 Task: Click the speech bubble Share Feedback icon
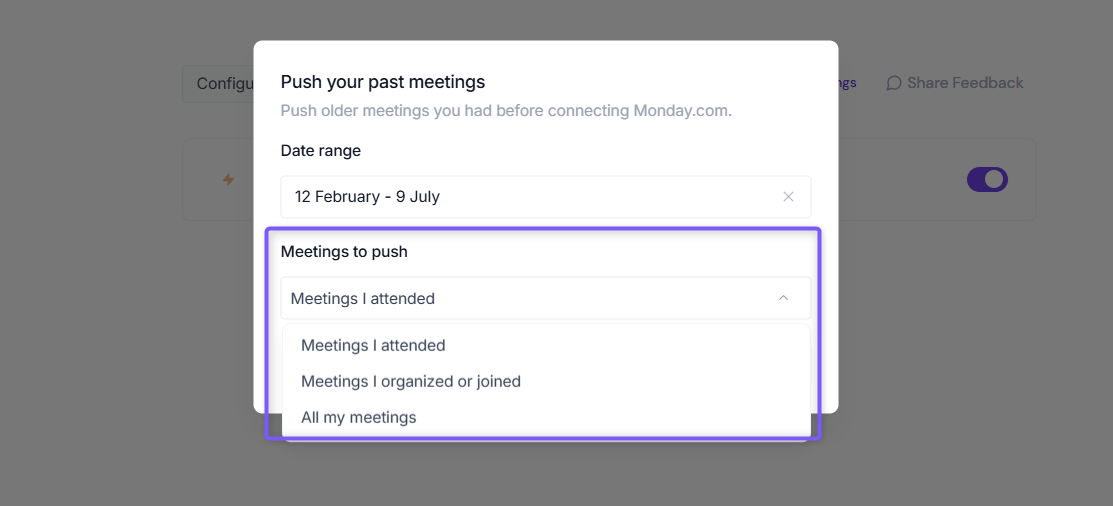[894, 83]
